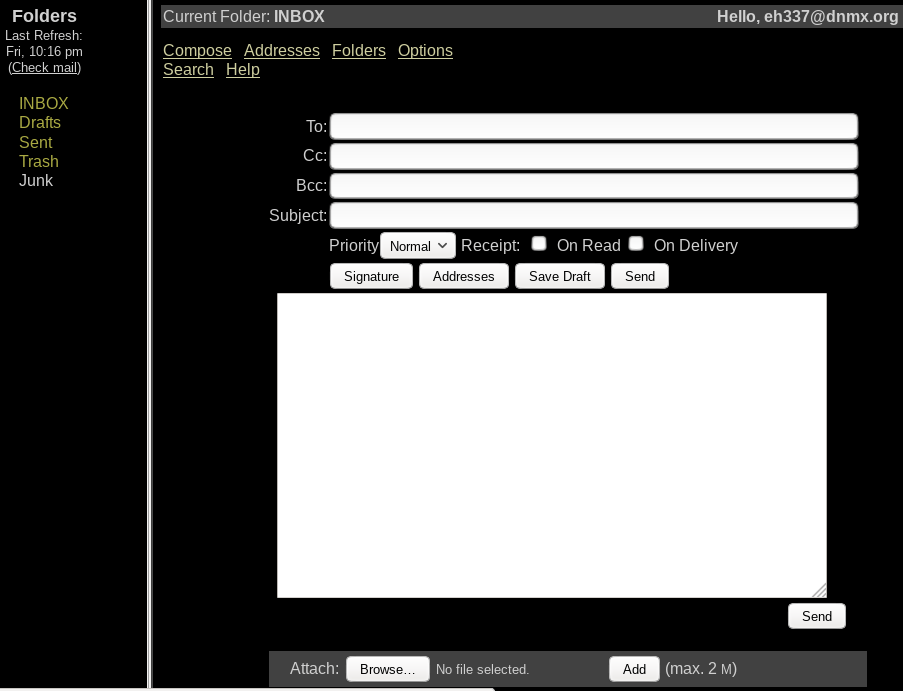This screenshot has width=903, height=691.
Task: Click Check mail in sidebar
Action: [44, 68]
